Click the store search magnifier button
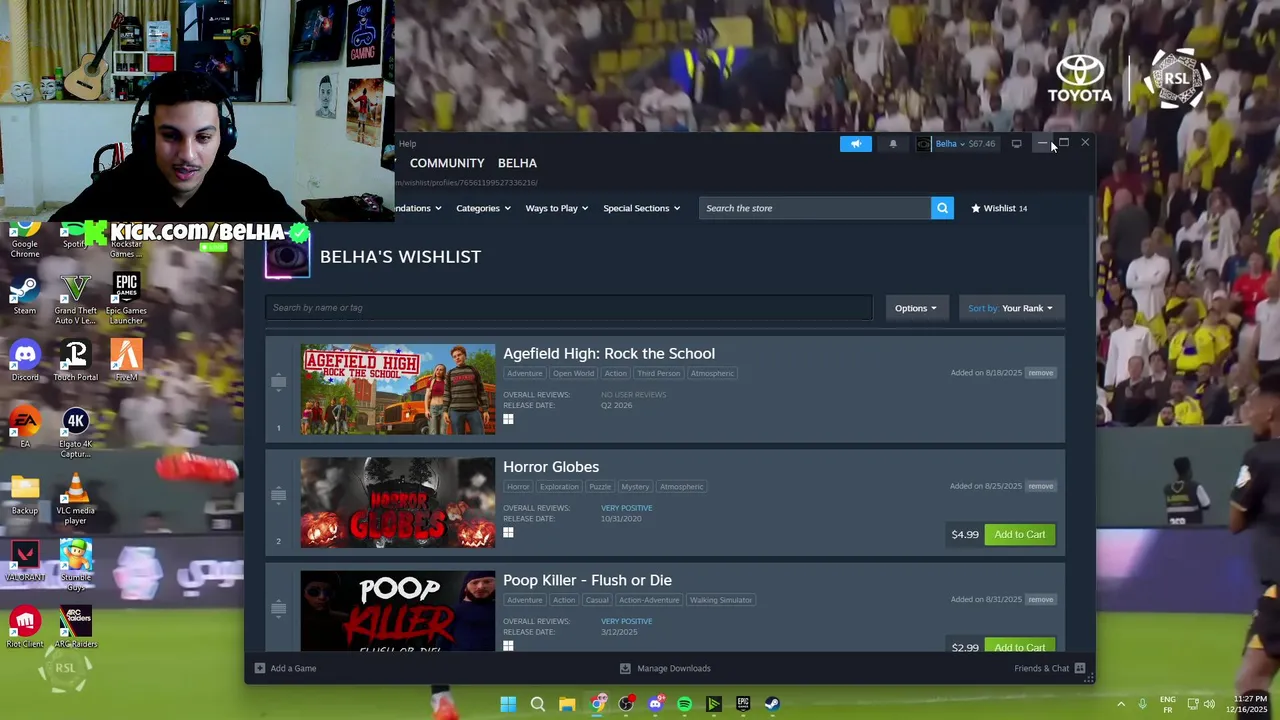 (942, 208)
